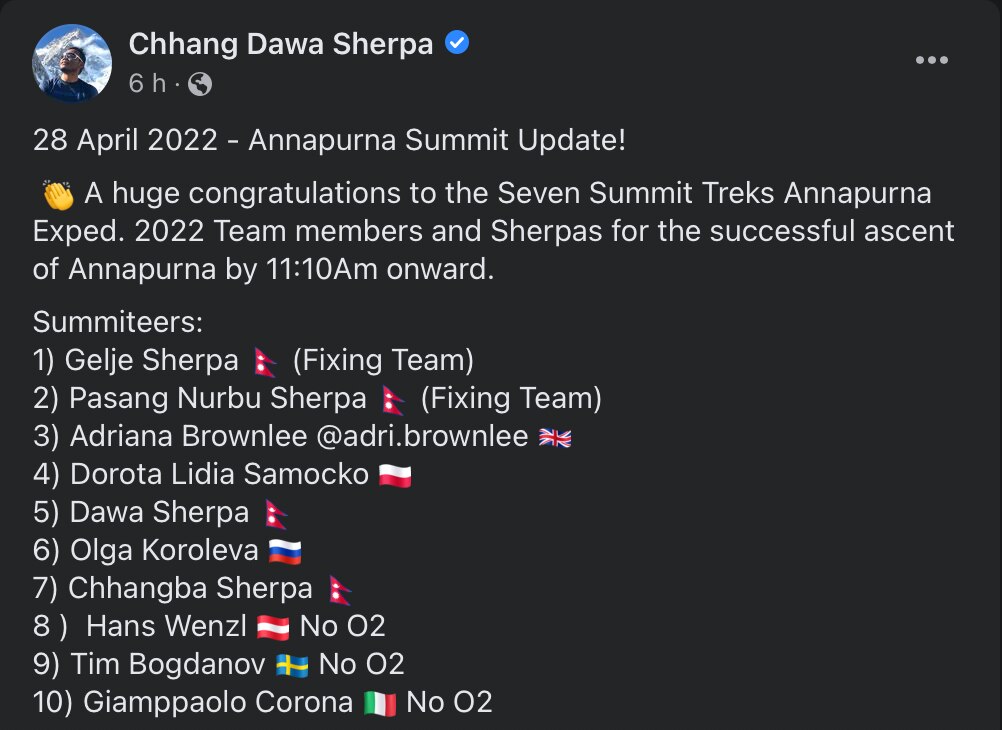The height and width of the screenshot is (730, 1002).
Task: Click the blue verified badge
Action: coord(457,44)
